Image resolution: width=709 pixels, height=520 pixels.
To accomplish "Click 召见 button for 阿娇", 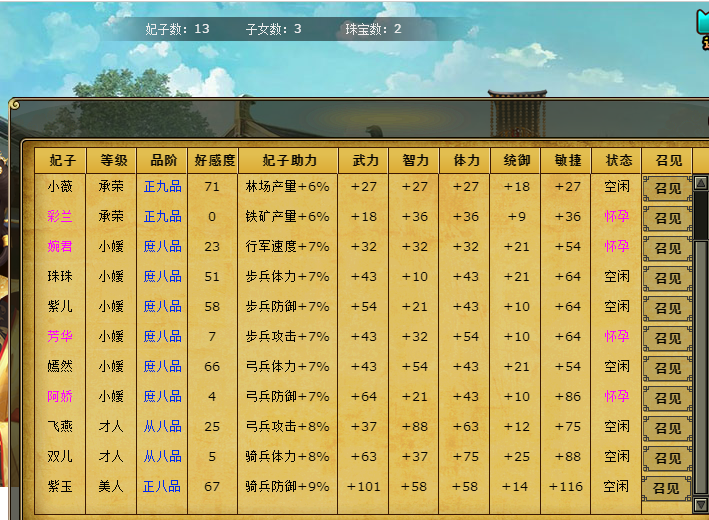I will (667, 398).
